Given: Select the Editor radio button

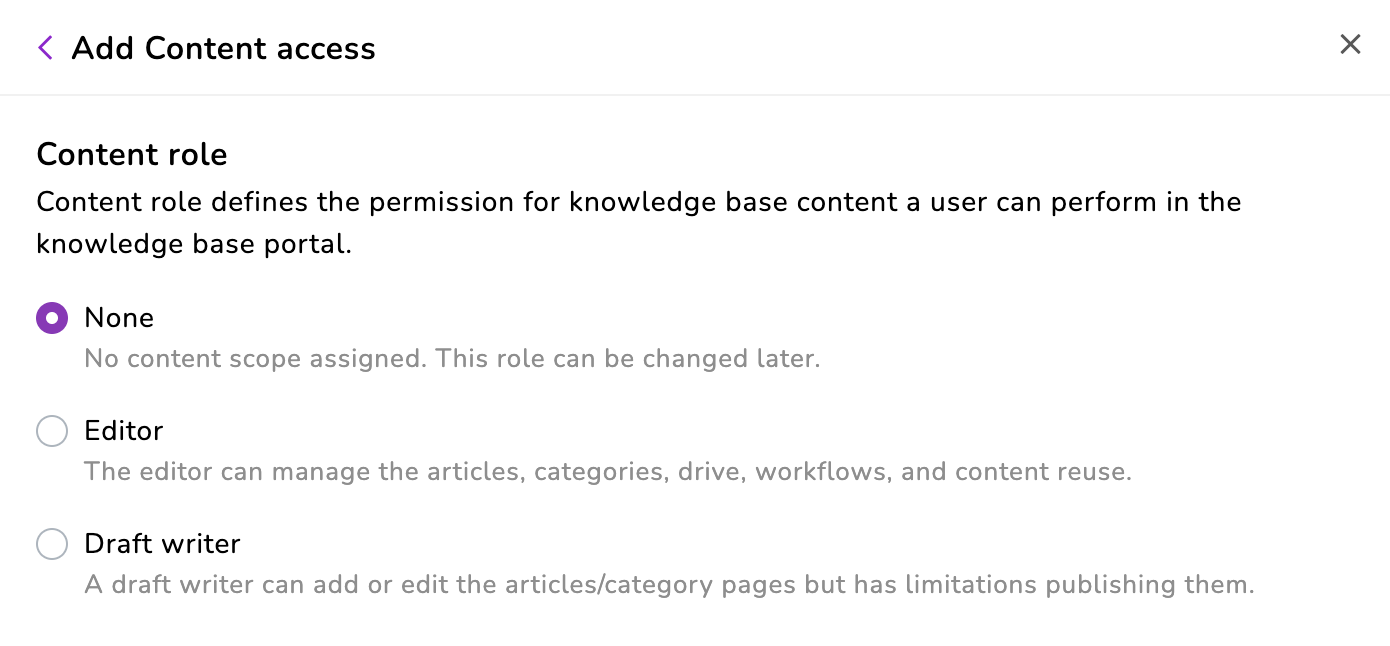Looking at the screenshot, I should 52,431.
